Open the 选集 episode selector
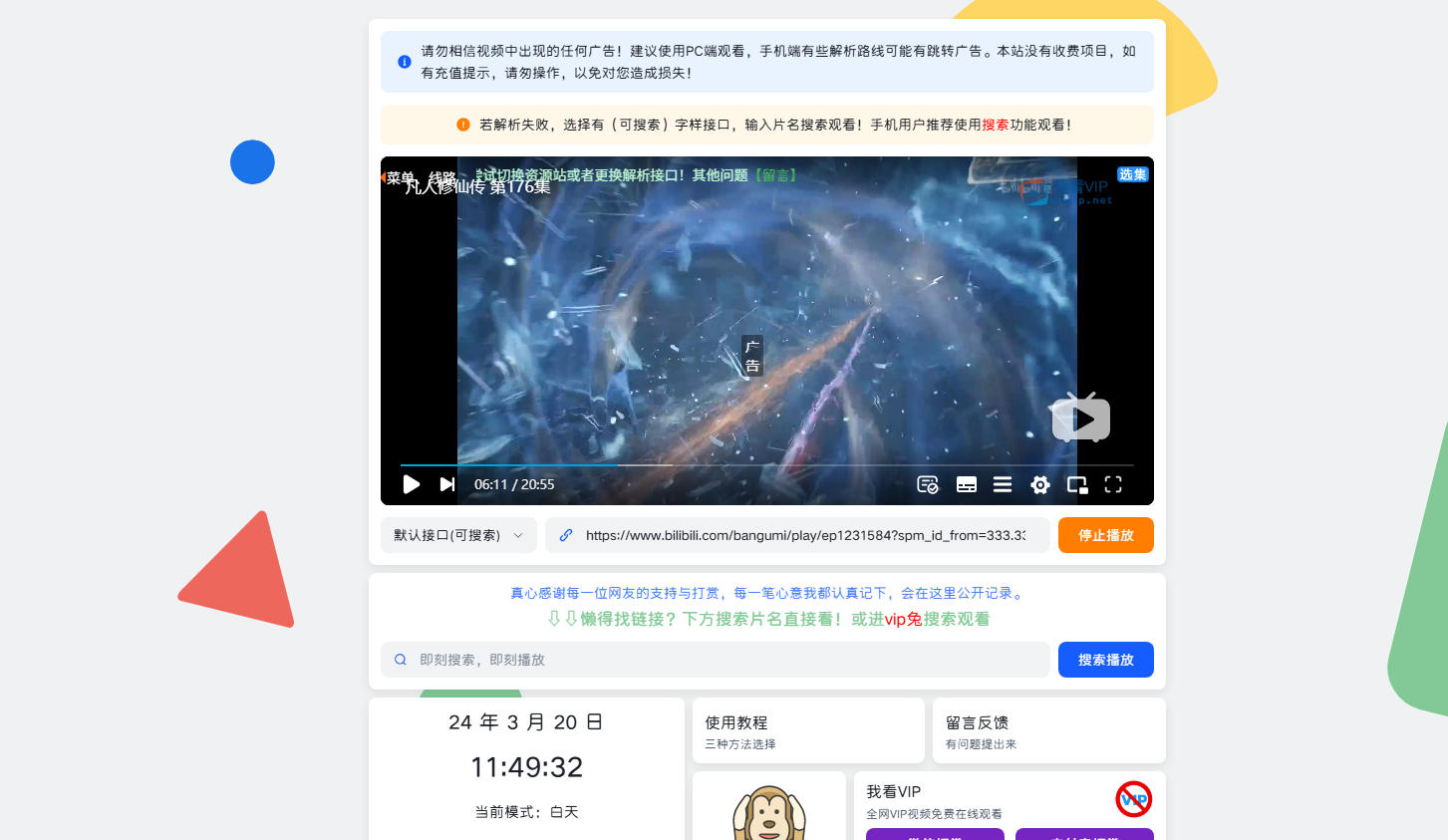The image size is (1448, 840). point(1132,173)
